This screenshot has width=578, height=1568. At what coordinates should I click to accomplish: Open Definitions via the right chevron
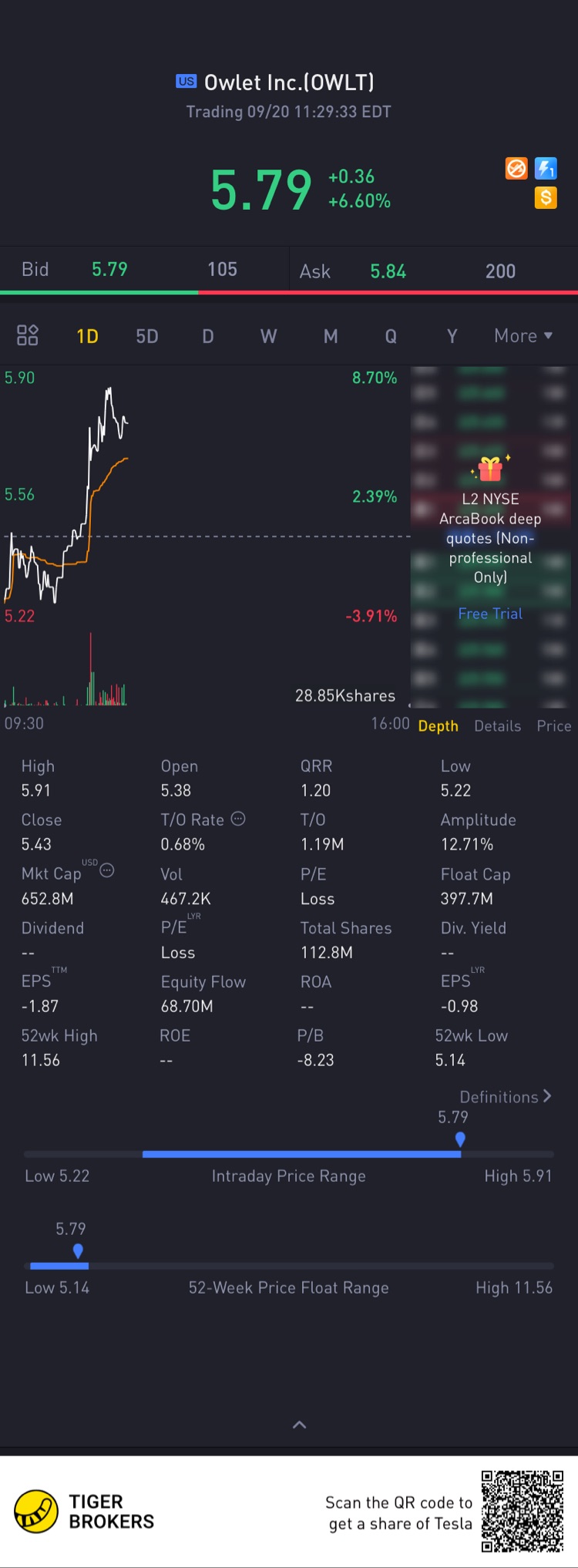click(547, 1095)
